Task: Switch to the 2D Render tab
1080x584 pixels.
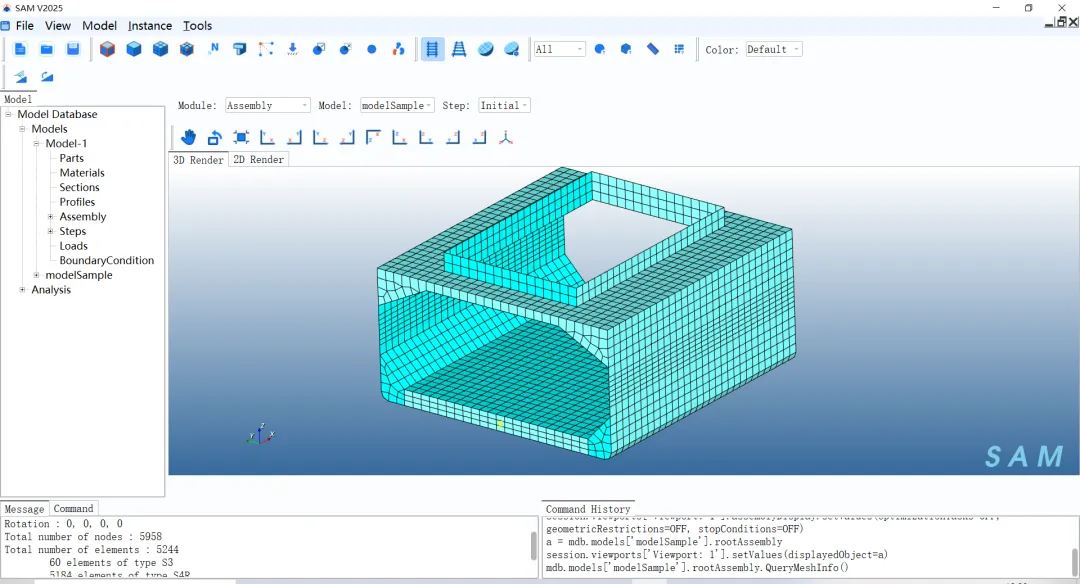Action: pos(258,160)
